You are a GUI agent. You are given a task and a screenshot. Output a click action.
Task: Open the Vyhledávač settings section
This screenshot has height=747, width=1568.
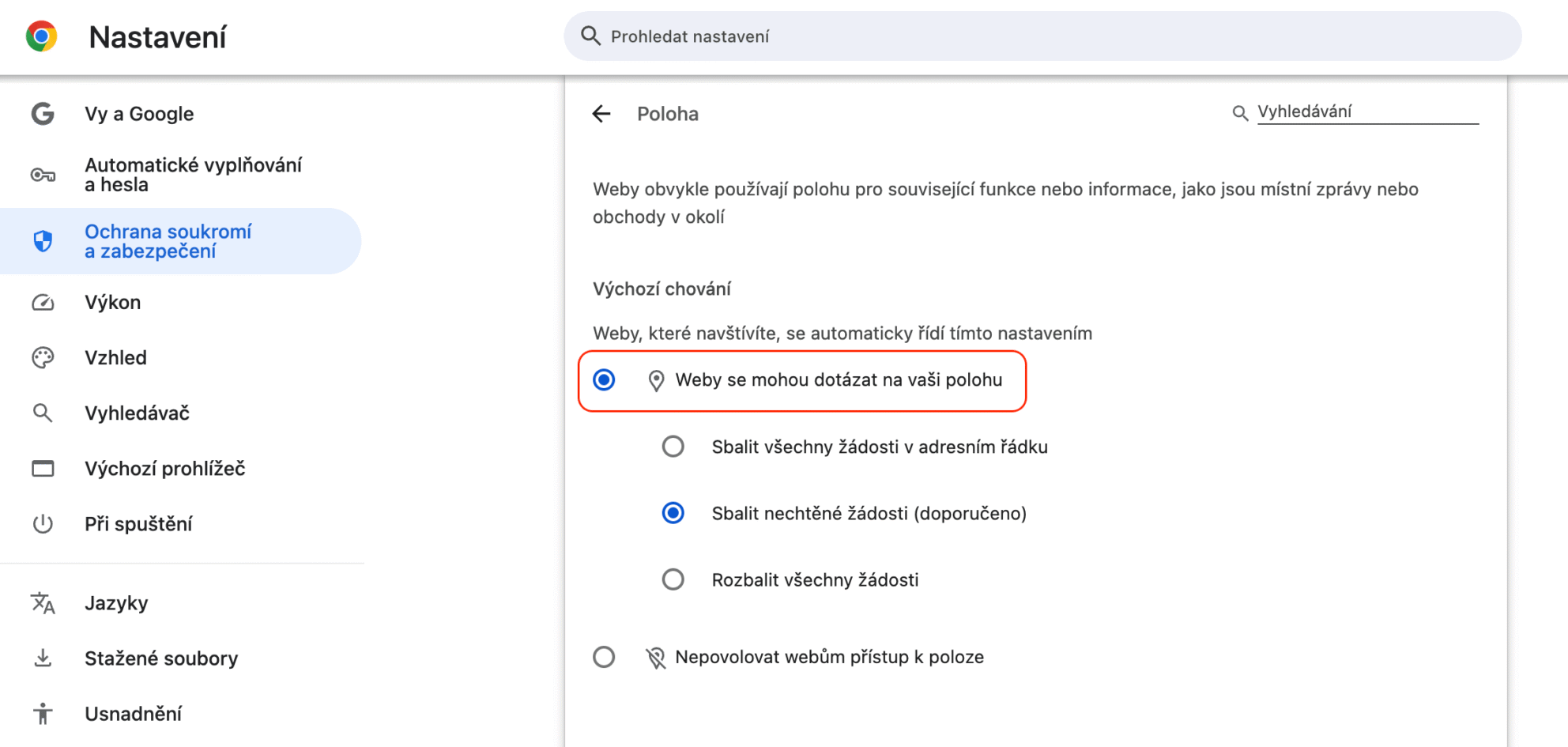(137, 413)
